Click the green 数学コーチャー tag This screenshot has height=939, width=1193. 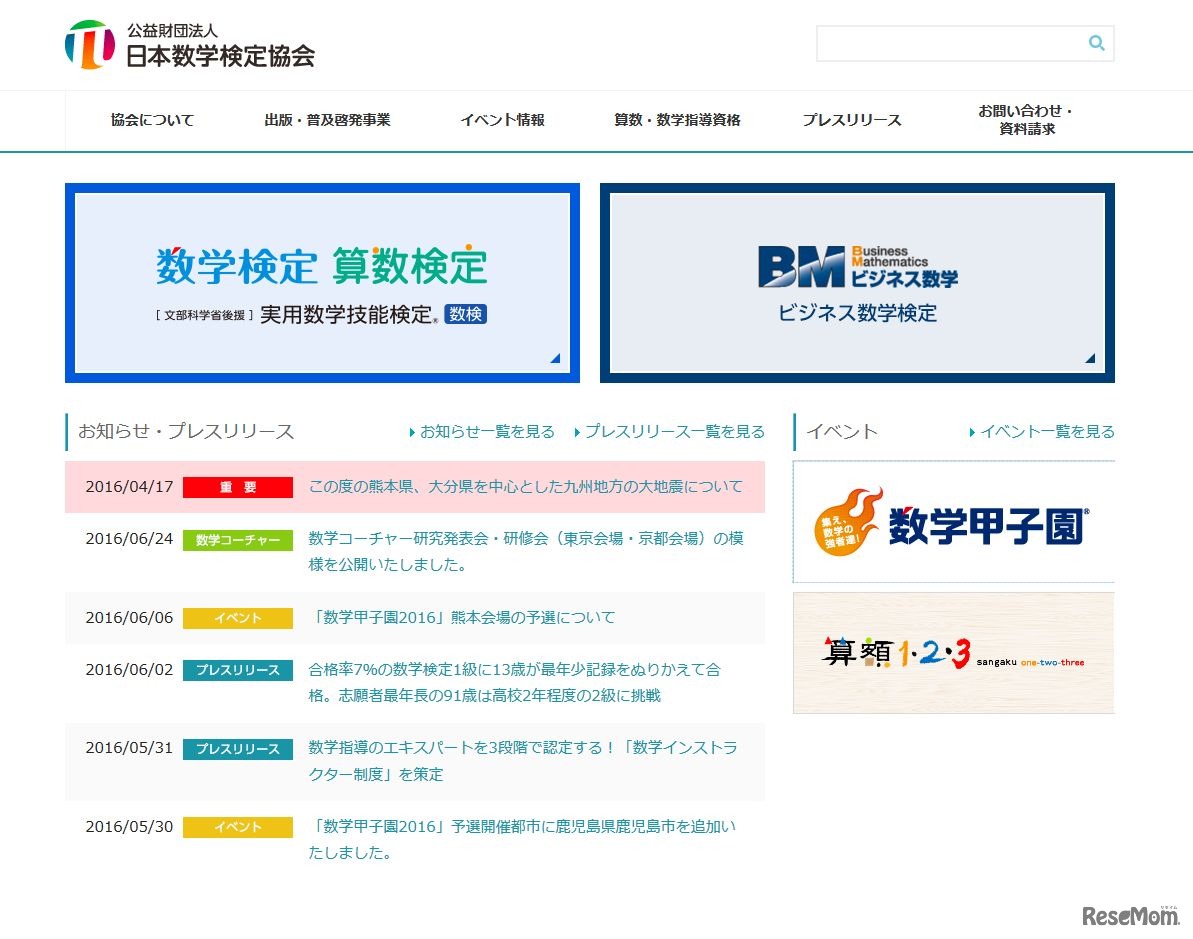[238, 540]
